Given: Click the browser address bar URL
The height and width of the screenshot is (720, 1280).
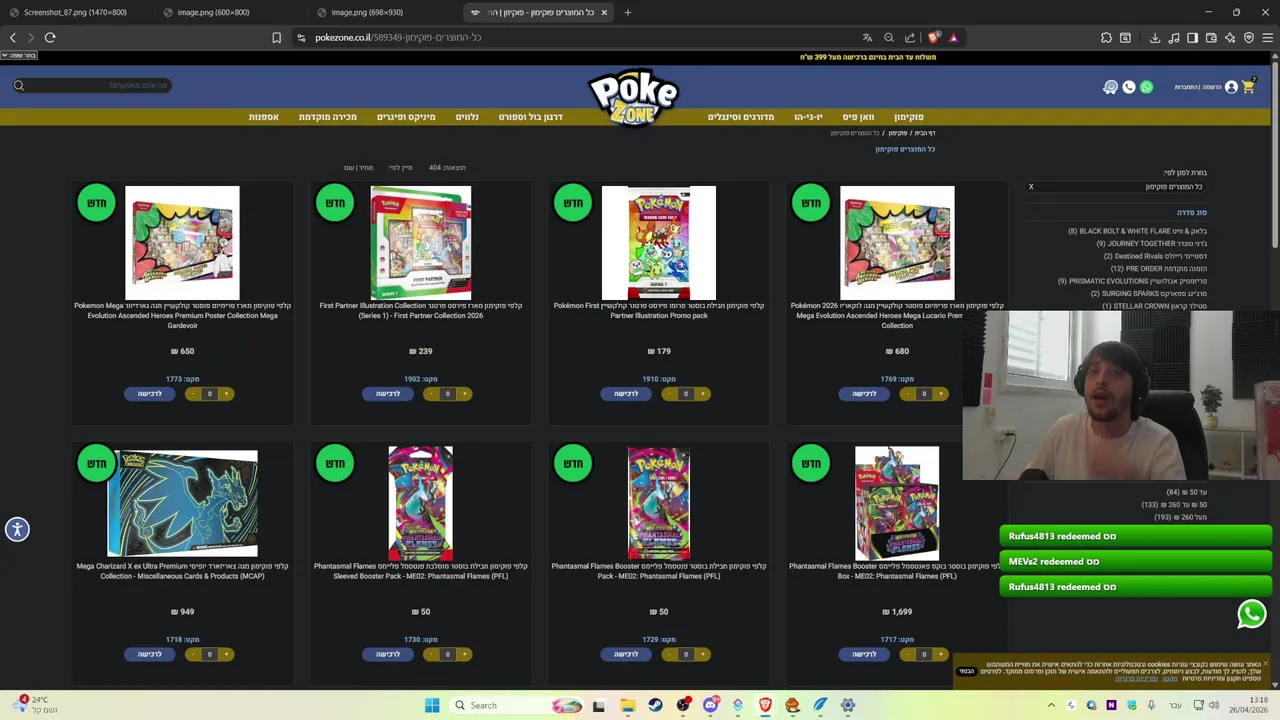Looking at the screenshot, I should click(398, 37).
